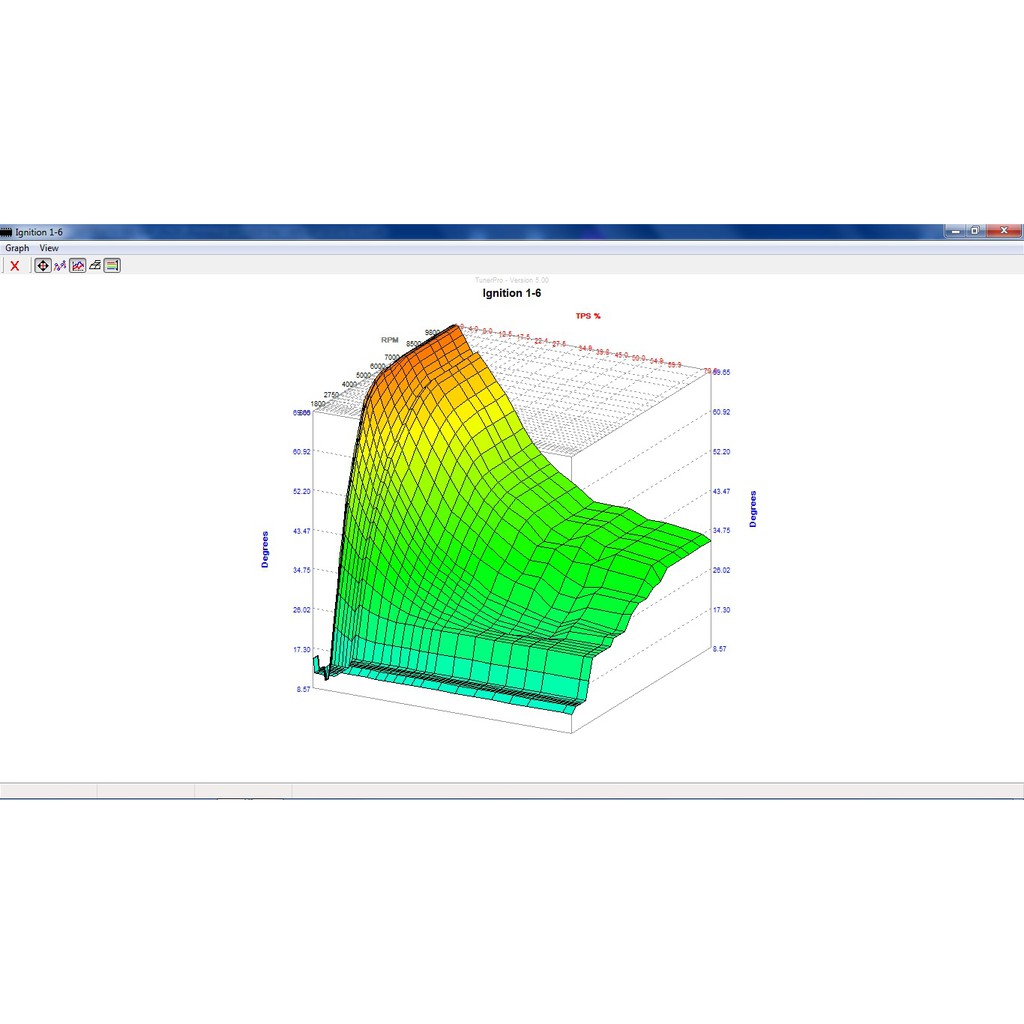The image size is (1024, 1024).
Task: Open the View menu
Action: (x=49, y=248)
